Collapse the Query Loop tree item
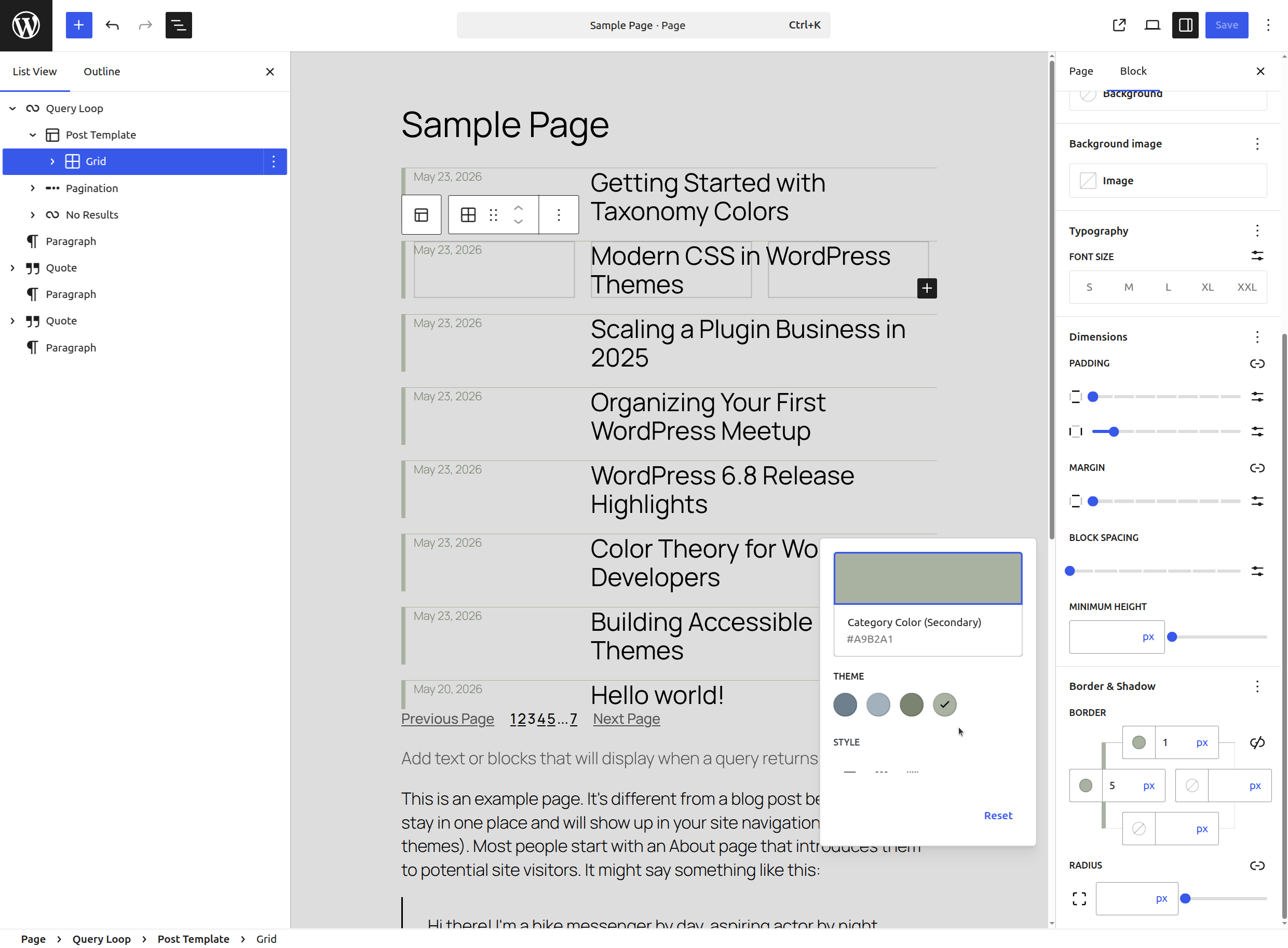Viewport: 1288px width, 948px height. pyautogui.click(x=12, y=109)
